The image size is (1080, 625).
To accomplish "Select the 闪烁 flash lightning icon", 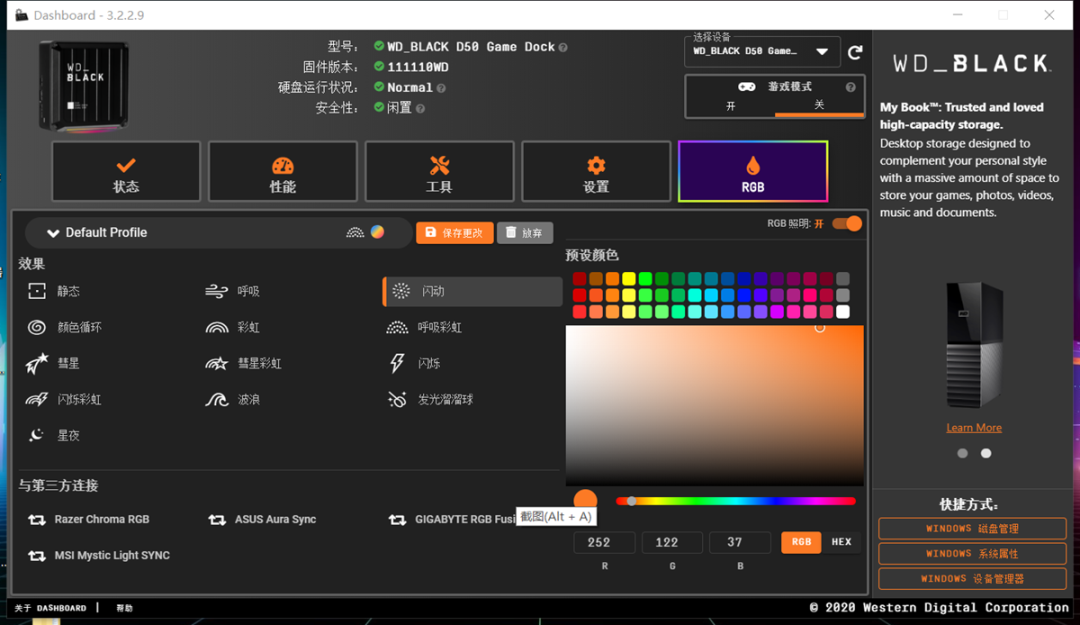I will (x=397, y=363).
